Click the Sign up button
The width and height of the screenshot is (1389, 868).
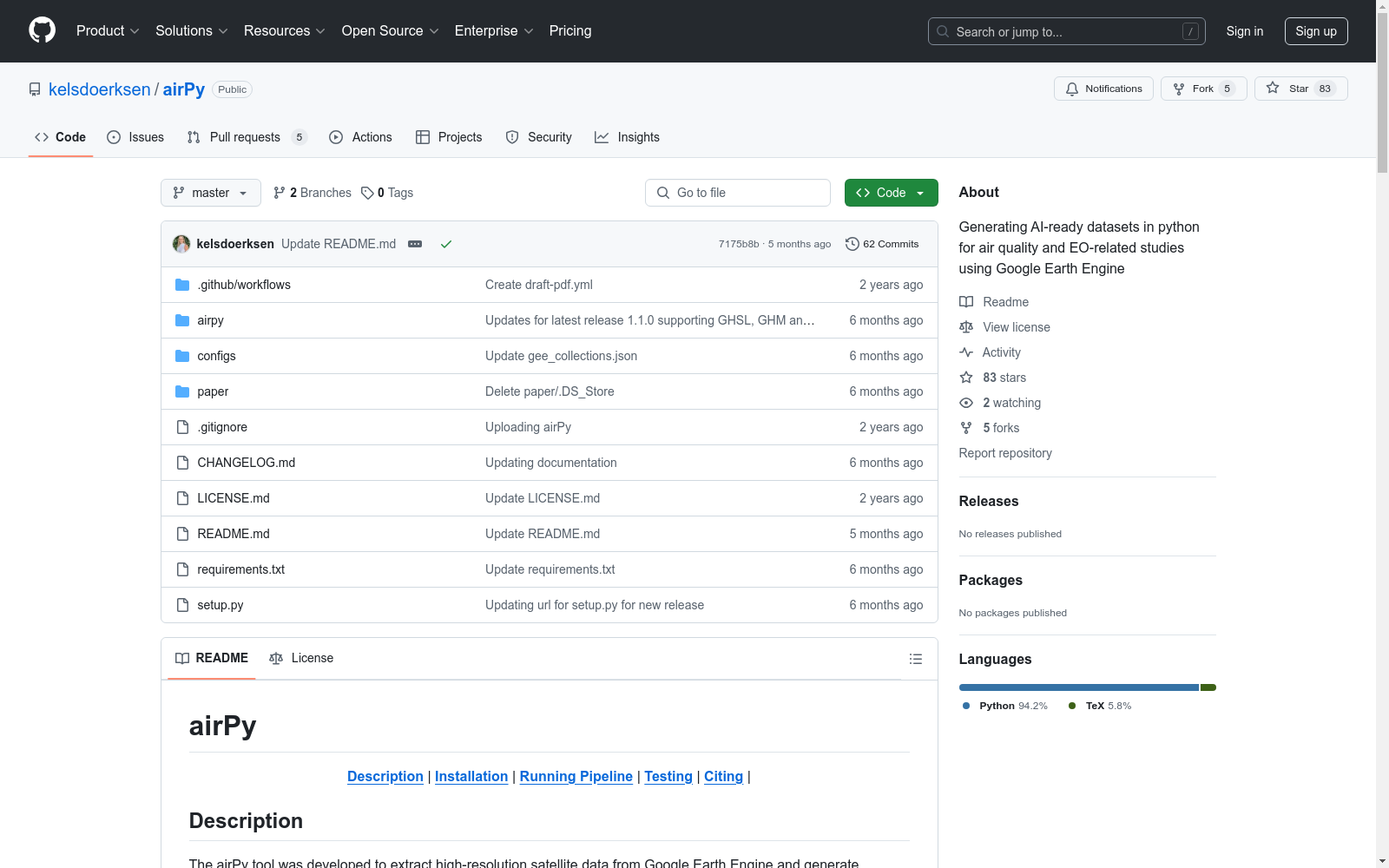click(1316, 31)
